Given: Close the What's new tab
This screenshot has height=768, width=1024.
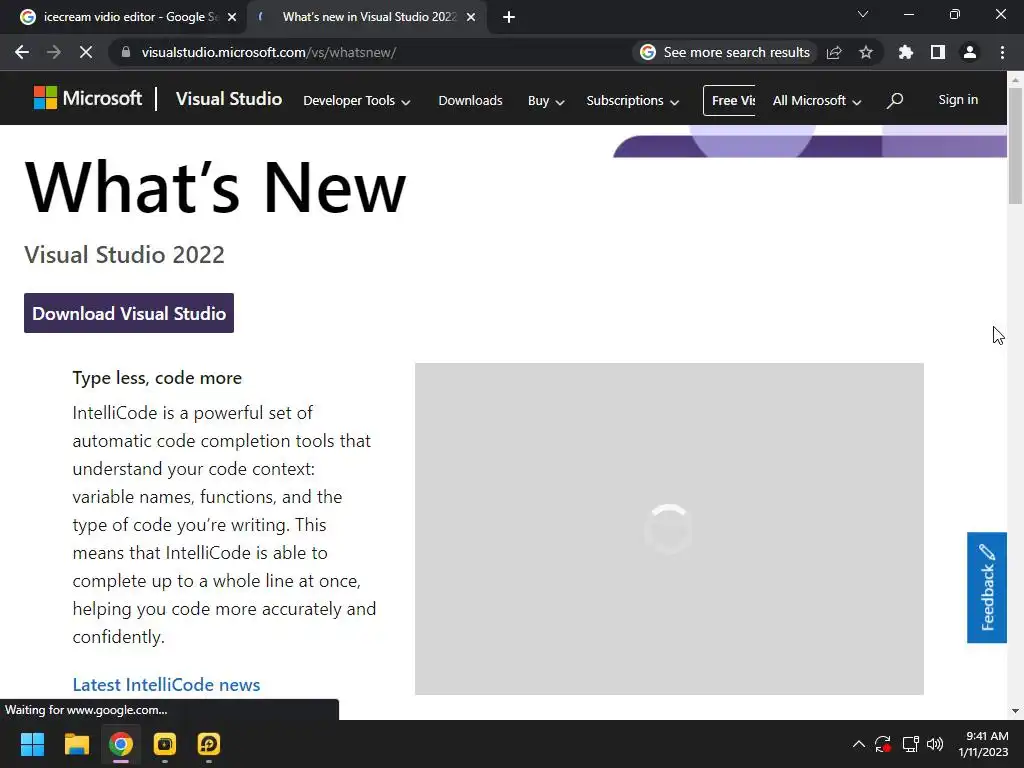Looking at the screenshot, I should pos(471,17).
